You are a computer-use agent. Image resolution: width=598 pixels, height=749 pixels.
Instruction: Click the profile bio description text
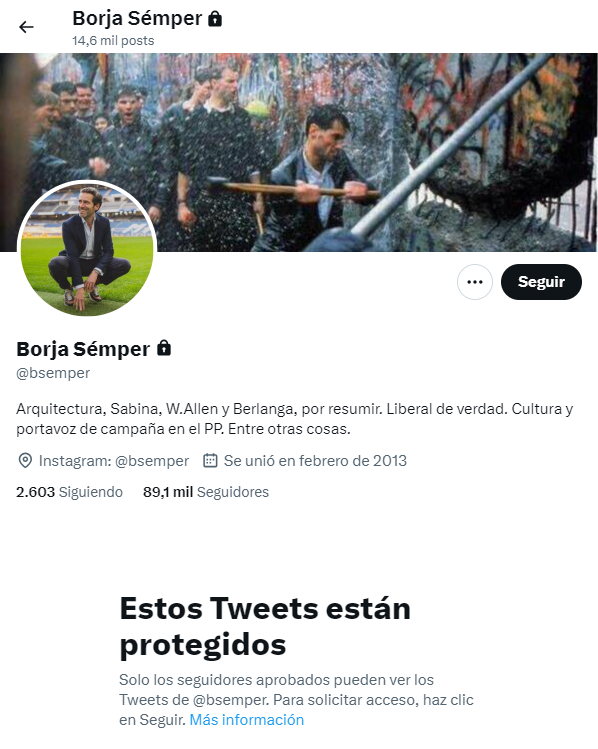[295, 419]
